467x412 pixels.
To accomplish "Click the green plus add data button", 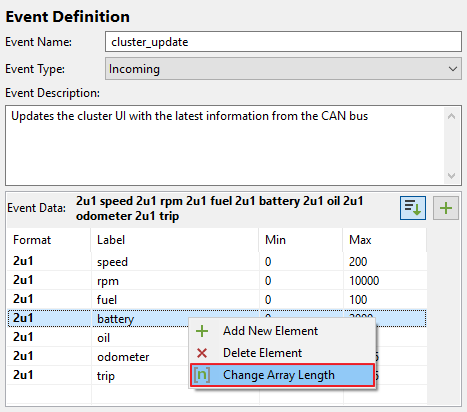I will (446, 208).
